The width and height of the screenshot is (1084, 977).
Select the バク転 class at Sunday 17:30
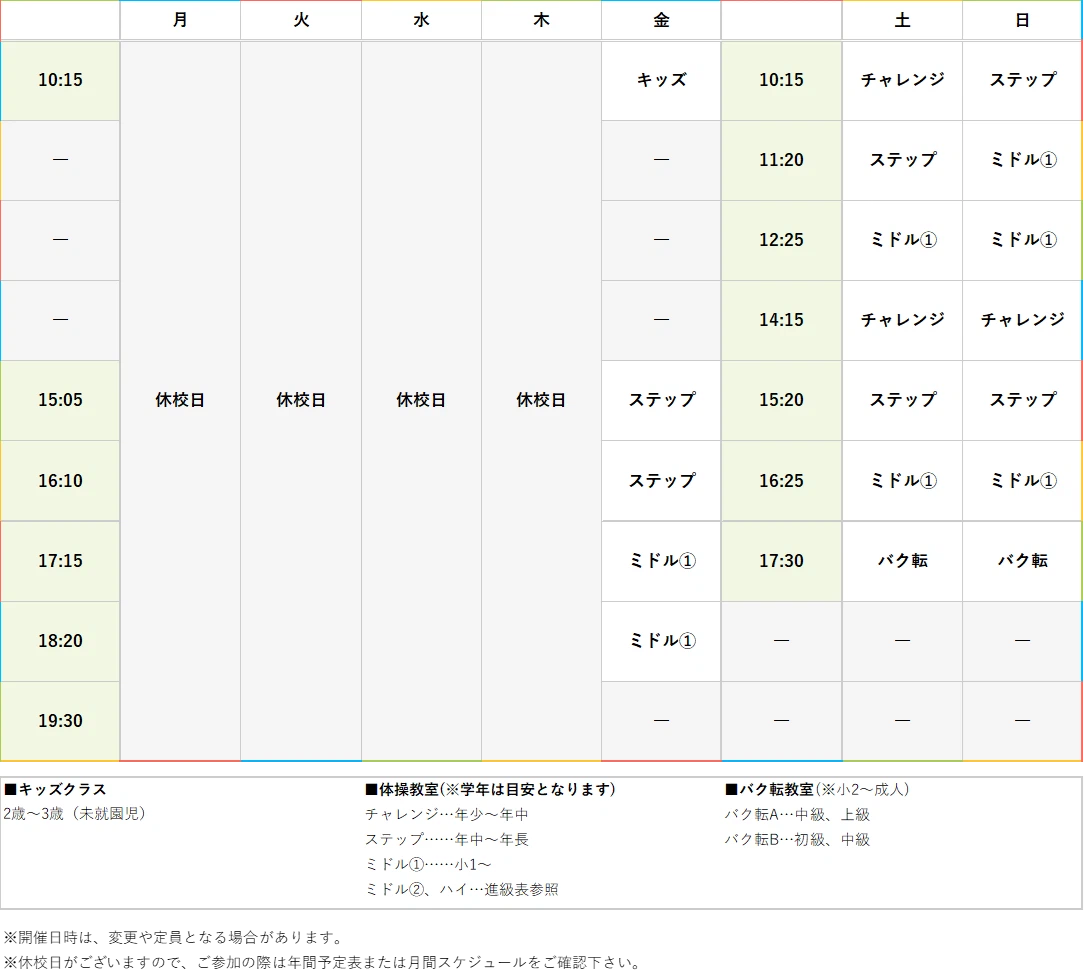tap(1022, 561)
